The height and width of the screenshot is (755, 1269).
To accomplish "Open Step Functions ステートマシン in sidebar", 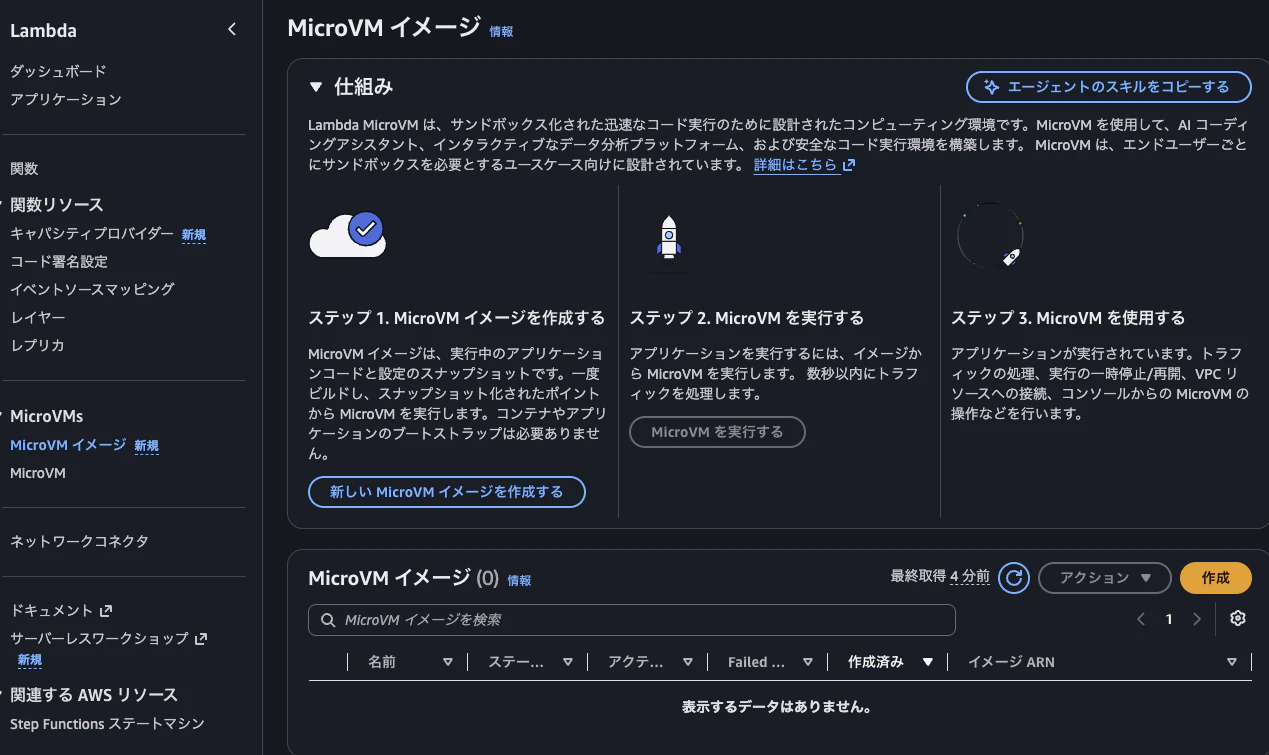I will click(107, 724).
